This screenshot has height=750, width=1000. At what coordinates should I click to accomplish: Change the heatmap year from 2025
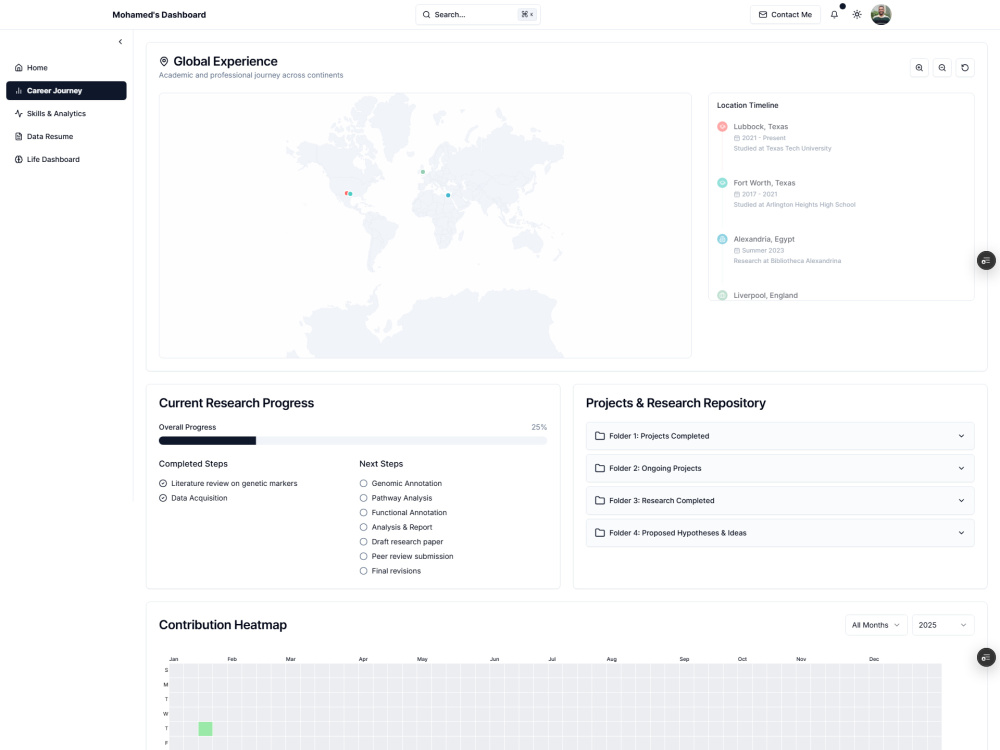click(942, 625)
